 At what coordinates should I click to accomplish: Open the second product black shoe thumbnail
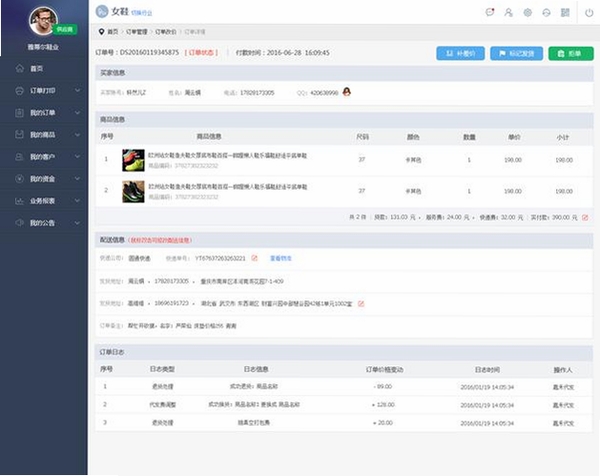pyautogui.click(x=133, y=191)
